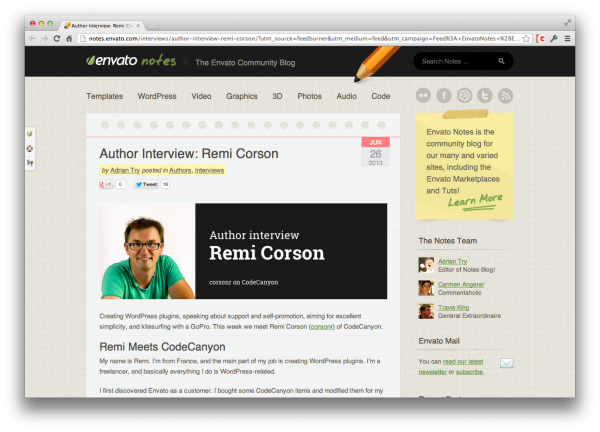The width and height of the screenshot is (600, 432).
Task: Click the bottom side tab icon
Action: (x=30, y=163)
